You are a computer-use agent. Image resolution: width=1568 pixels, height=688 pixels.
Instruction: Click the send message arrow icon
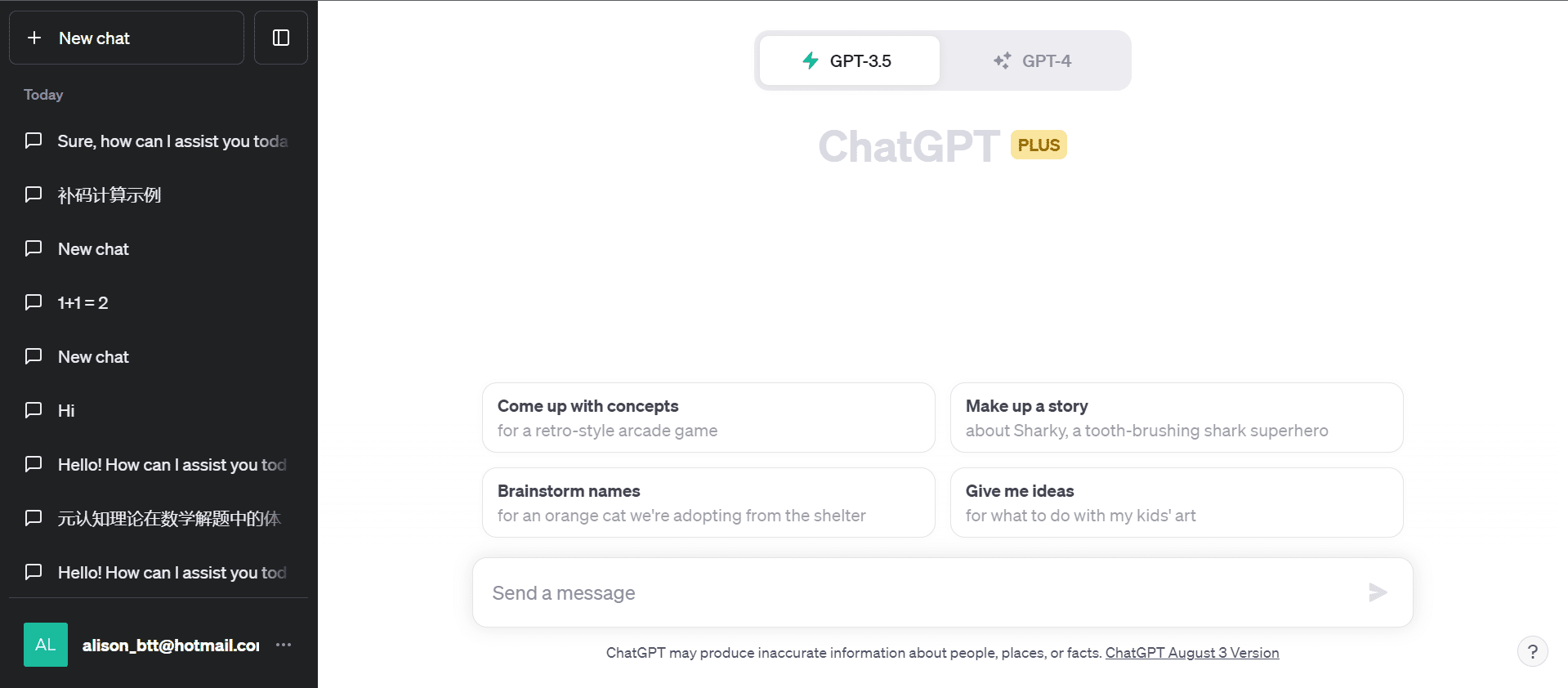tap(1378, 592)
